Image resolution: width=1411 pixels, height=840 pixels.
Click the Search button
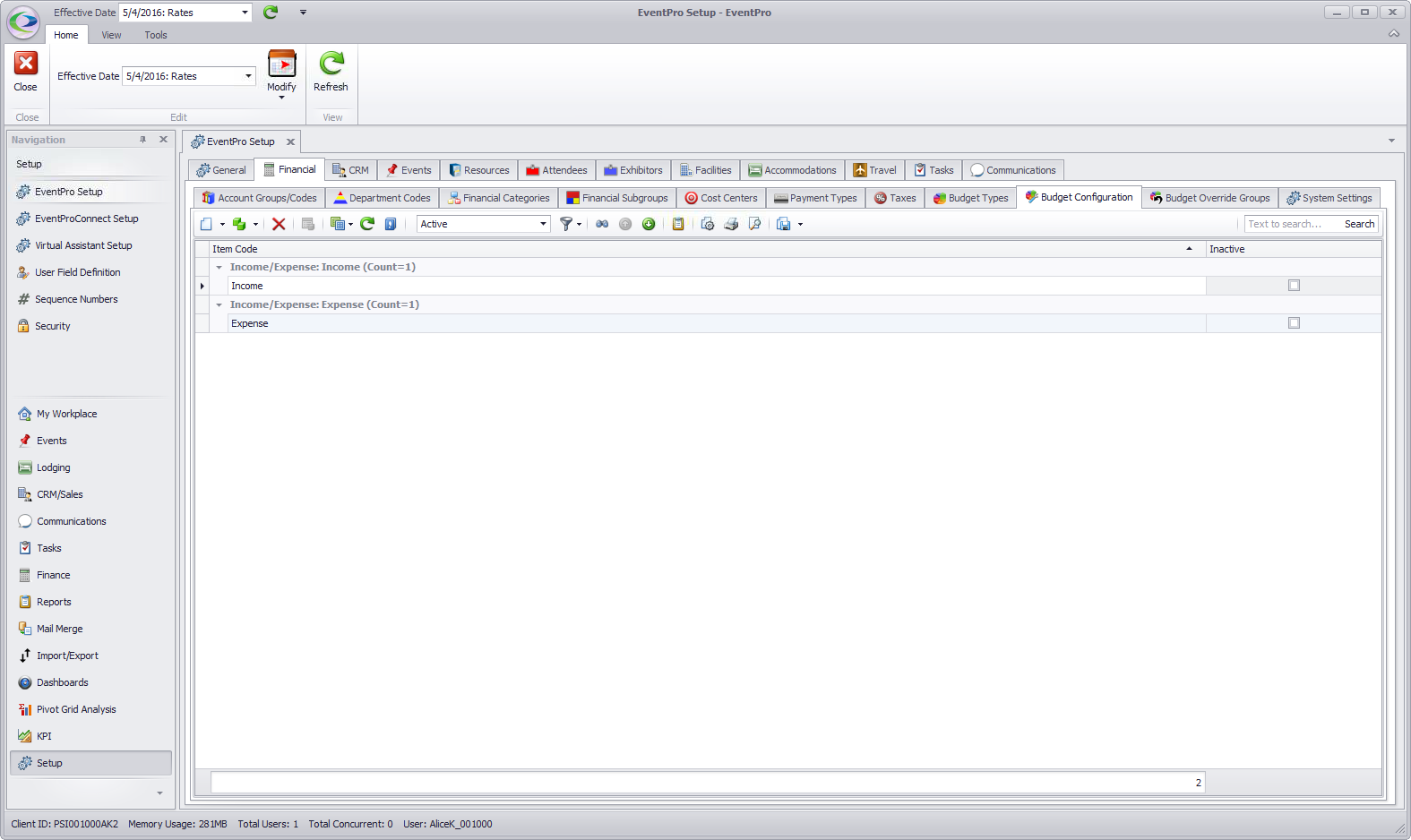(x=1359, y=224)
